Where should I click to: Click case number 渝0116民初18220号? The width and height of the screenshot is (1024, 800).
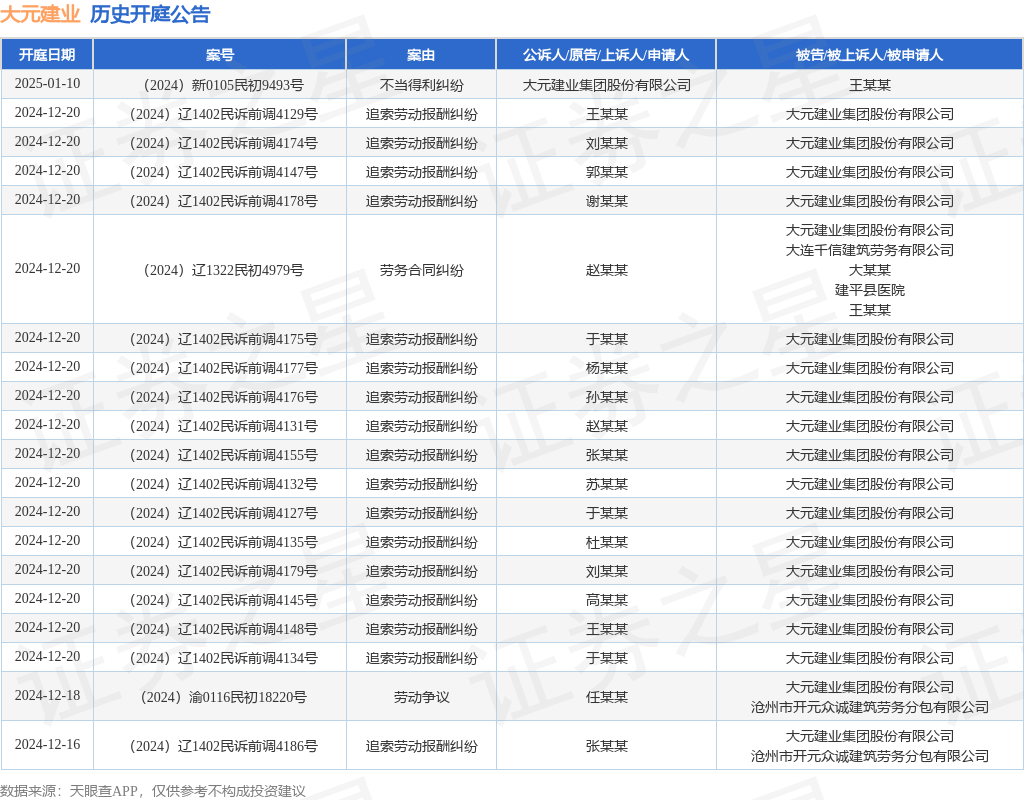pos(223,697)
